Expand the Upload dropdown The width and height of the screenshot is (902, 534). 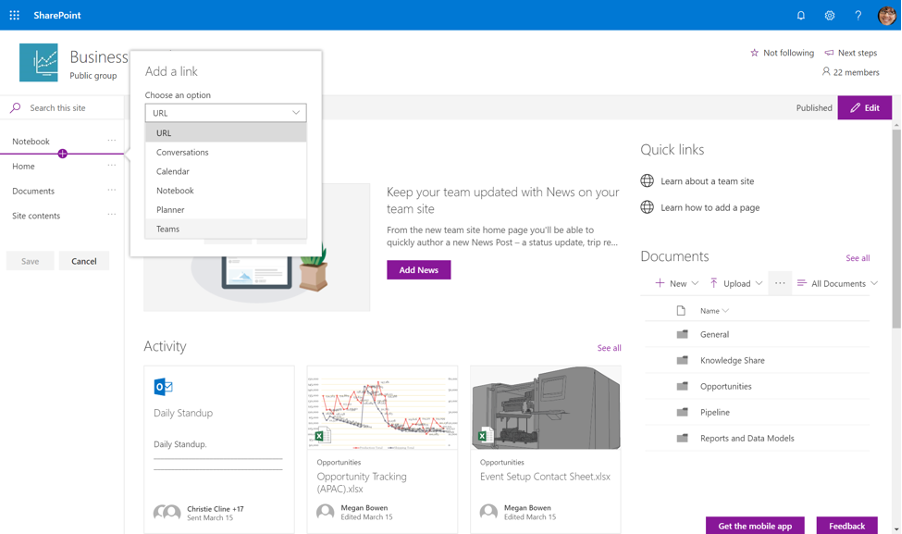coord(759,283)
